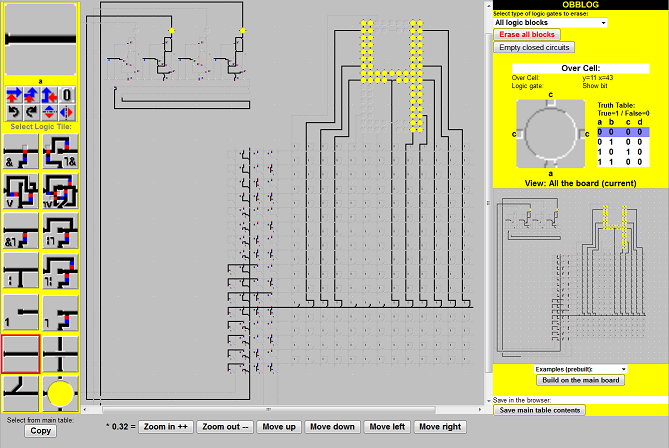669x448 pixels.
Task: Click the 0 reset button in the tile controls
Action: click(66, 96)
